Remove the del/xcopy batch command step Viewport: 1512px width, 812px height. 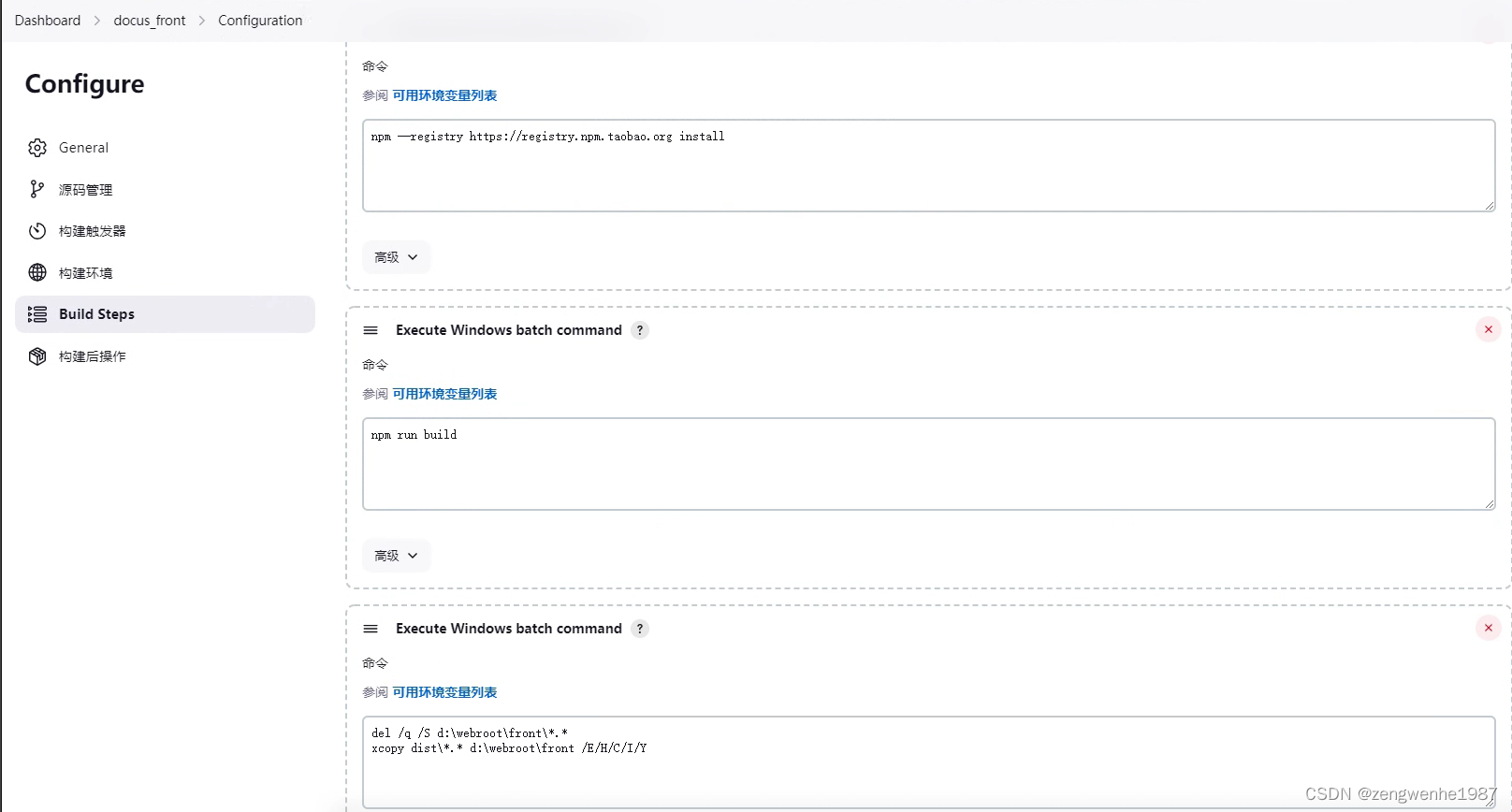(x=1489, y=628)
